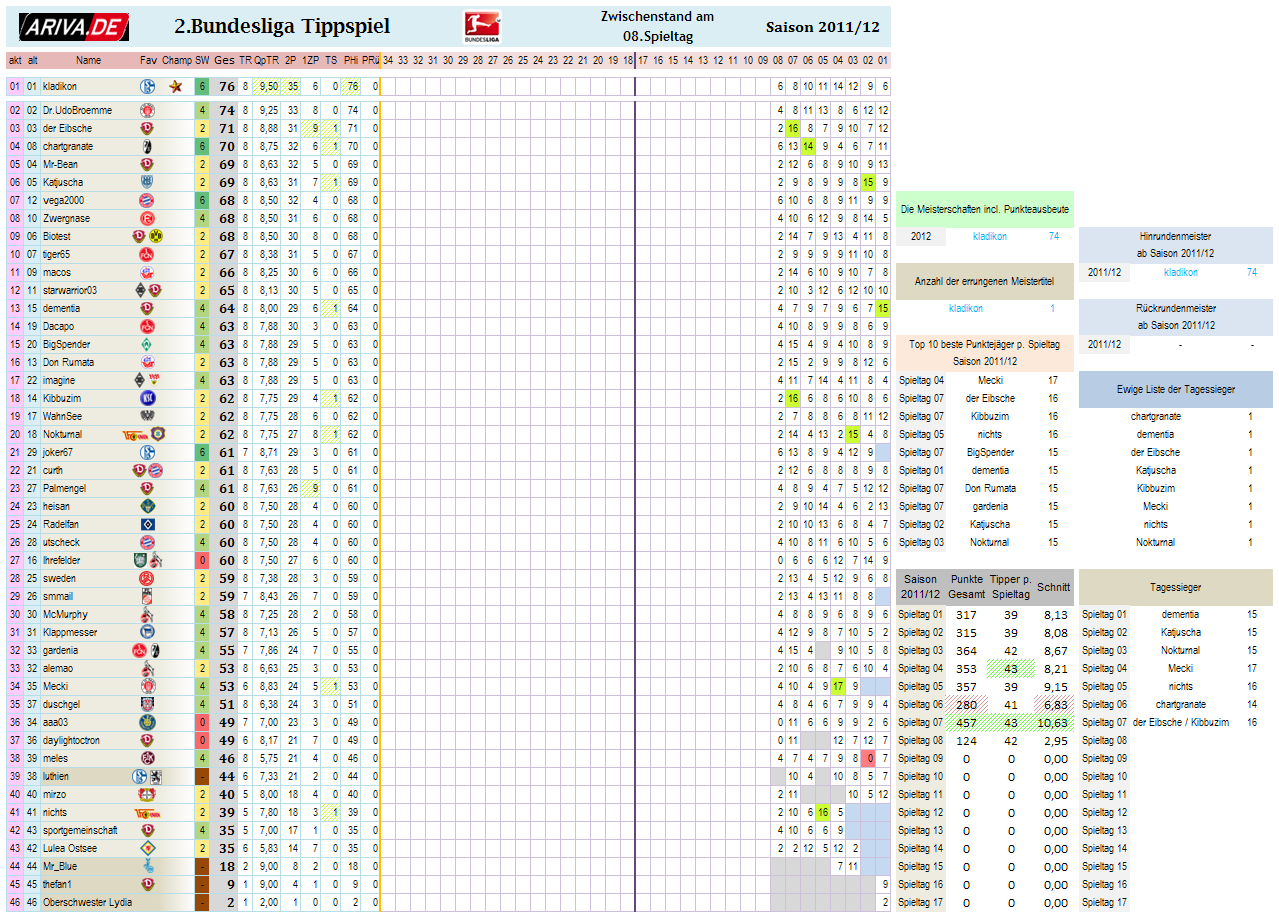Click the 'Tagessieger' table header
Viewport: 1279px width, 918px height.
pyautogui.click(x=1176, y=588)
